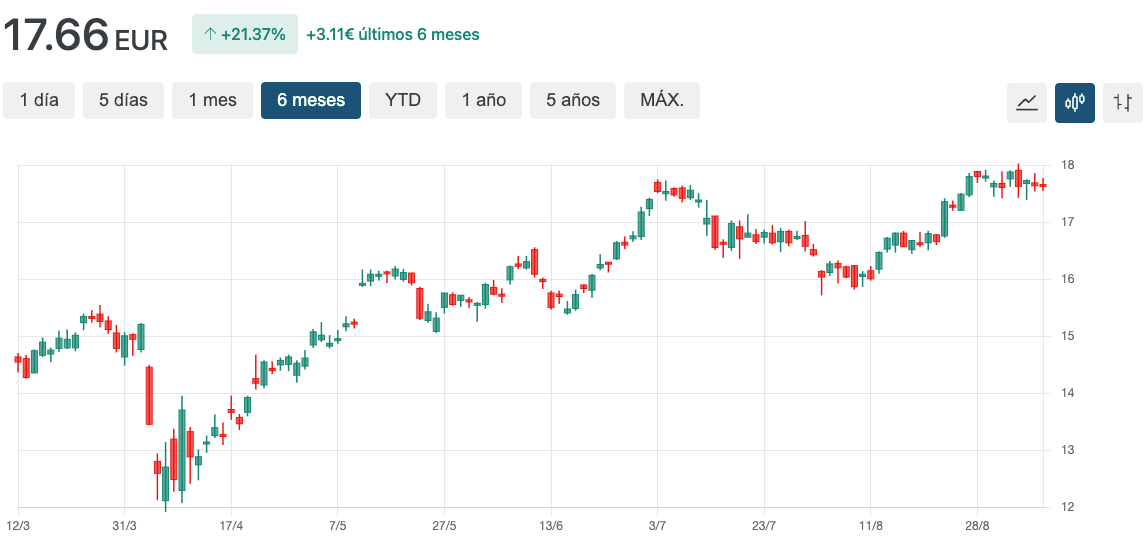Click the 18 price level axis label
The height and width of the screenshot is (542, 1147).
coord(1067,165)
